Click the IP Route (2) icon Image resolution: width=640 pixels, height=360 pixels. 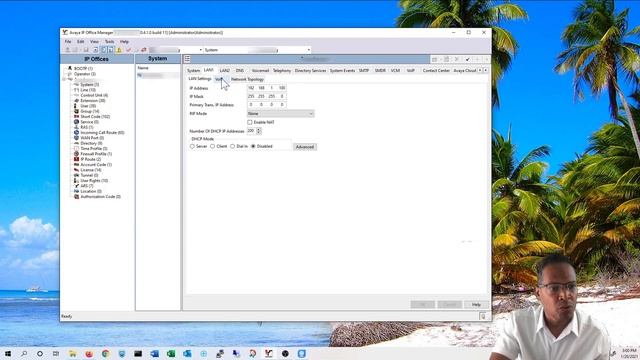click(x=76, y=159)
